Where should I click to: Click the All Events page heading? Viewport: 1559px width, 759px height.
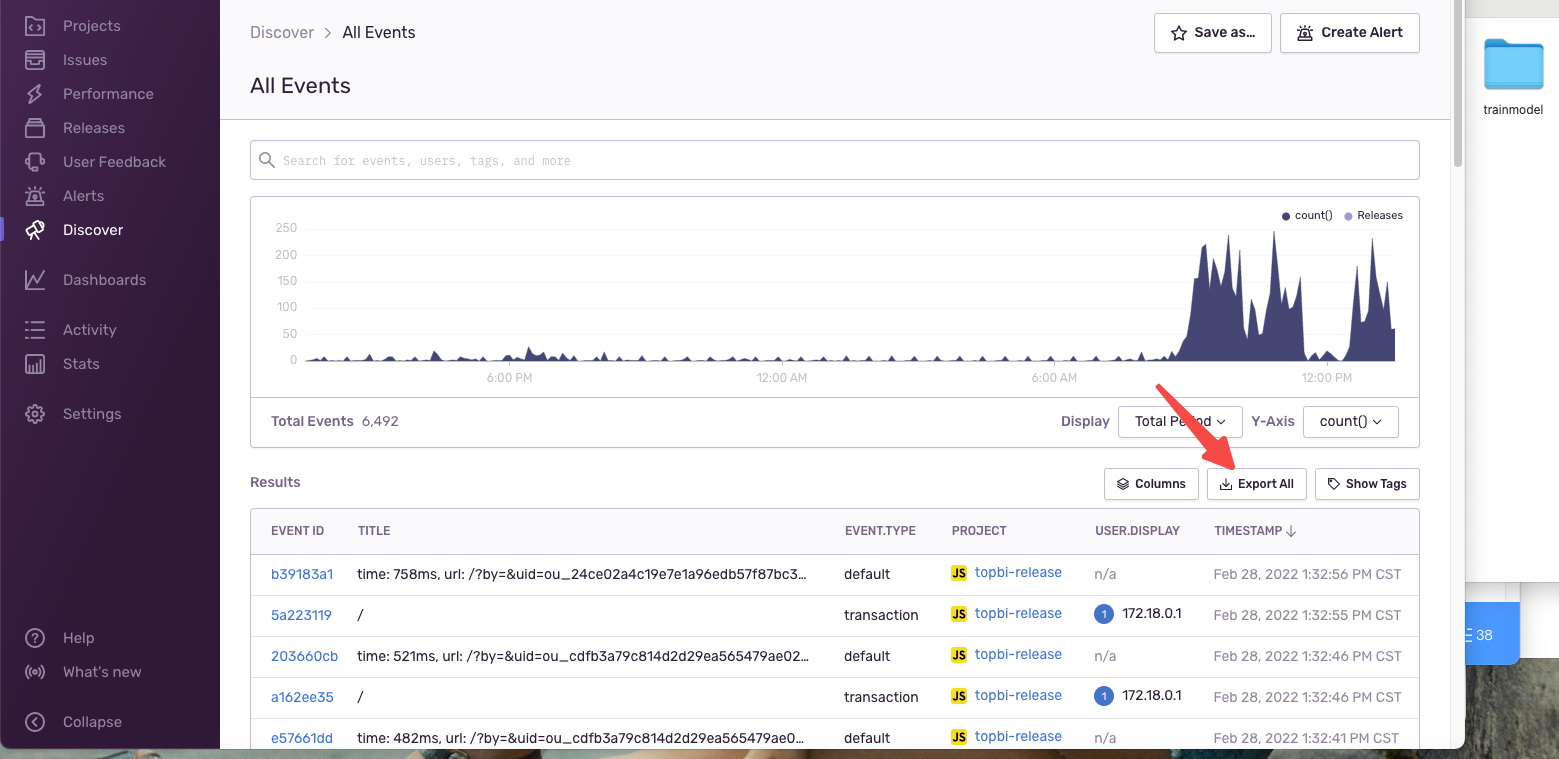click(x=300, y=86)
